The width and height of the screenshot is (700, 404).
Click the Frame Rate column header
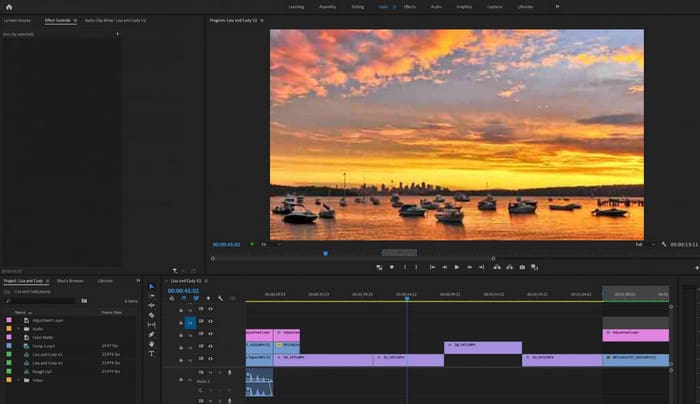pyautogui.click(x=111, y=312)
